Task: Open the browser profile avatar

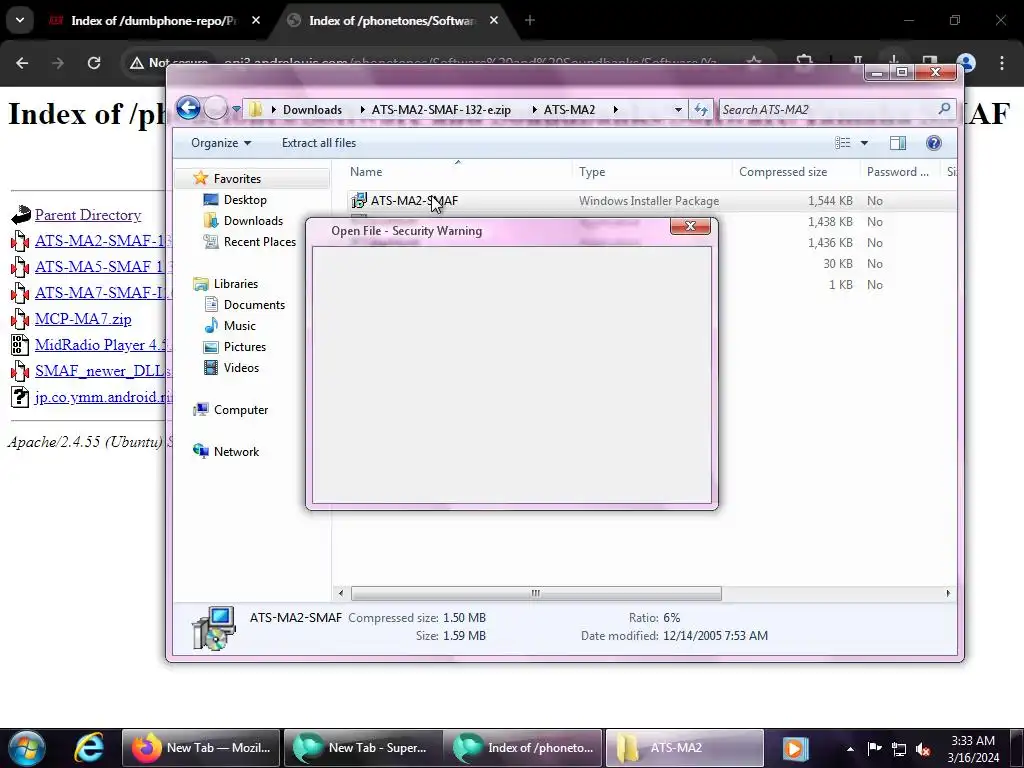Action: point(967,63)
